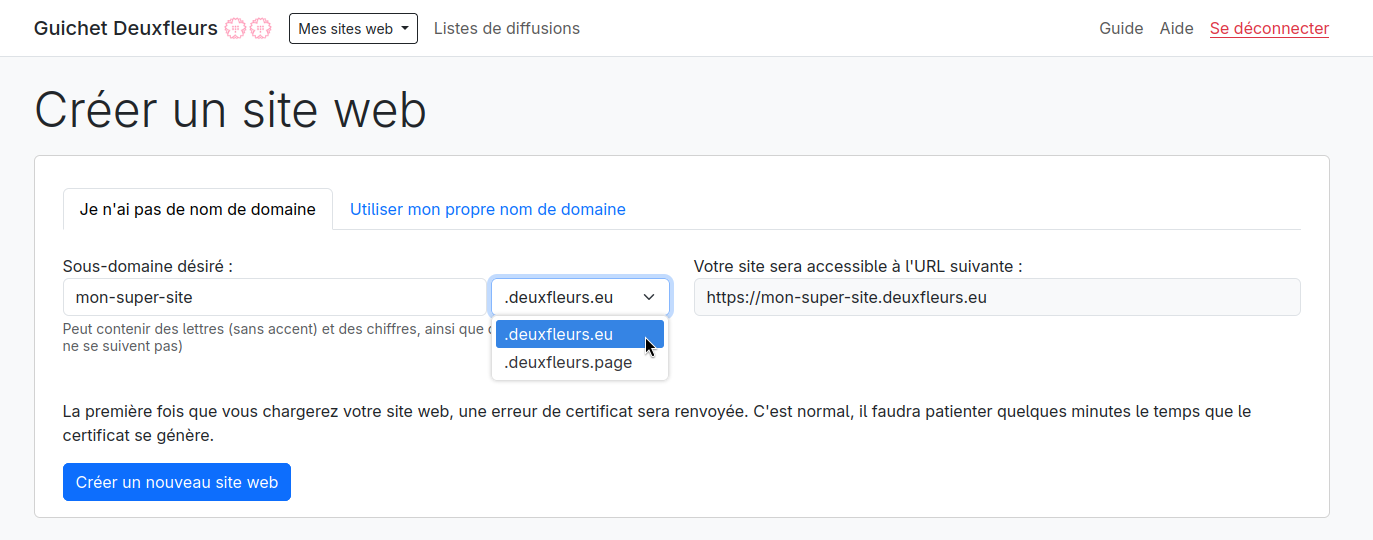
Task: Click the read-only site URL field
Action: pyautogui.click(x=996, y=297)
